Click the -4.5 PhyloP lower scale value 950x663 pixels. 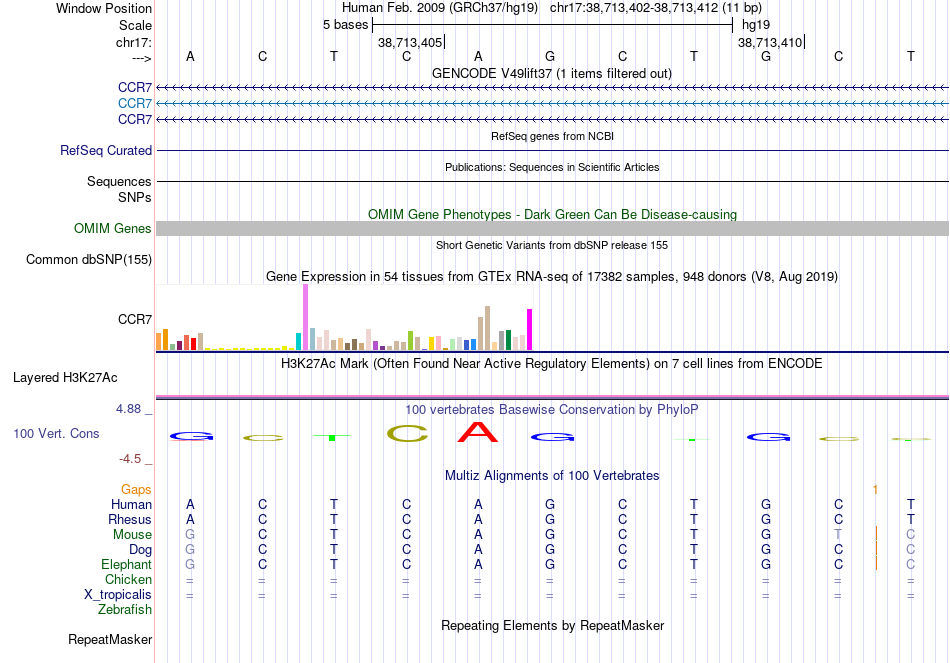click(x=130, y=459)
